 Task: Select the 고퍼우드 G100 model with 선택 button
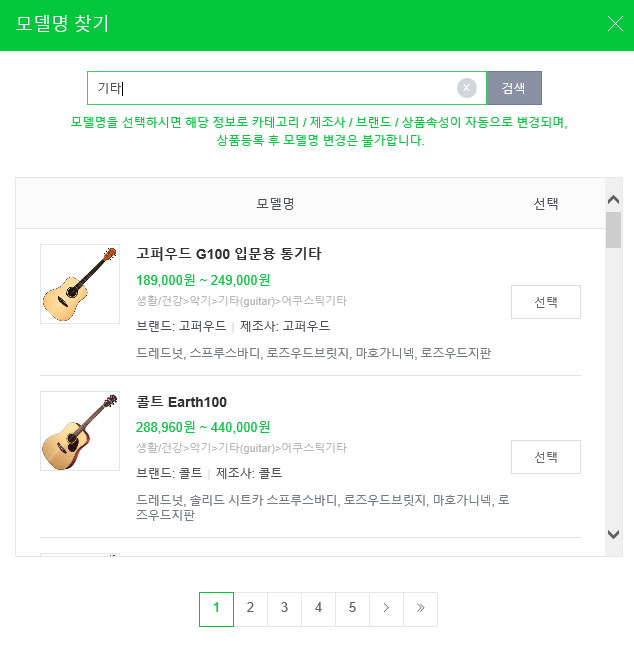[x=545, y=302]
